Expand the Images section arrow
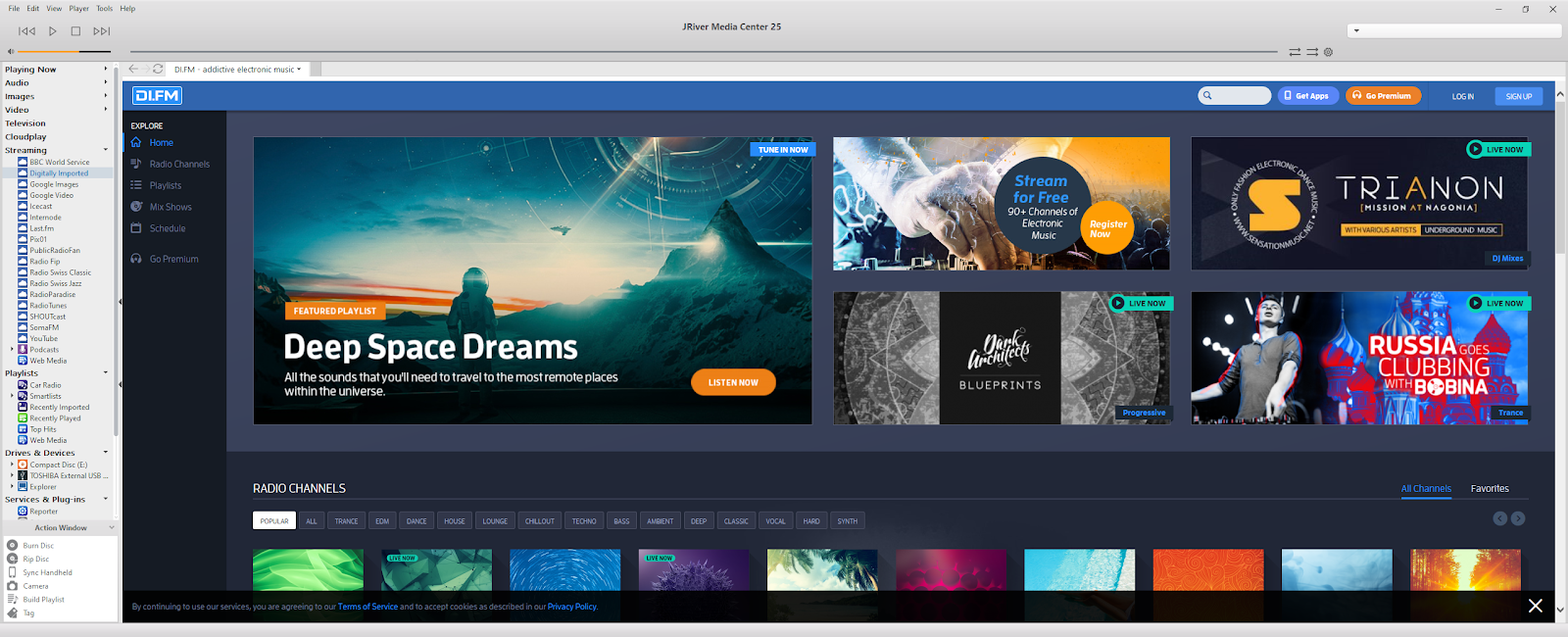The height and width of the screenshot is (637, 1568). pos(106,96)
